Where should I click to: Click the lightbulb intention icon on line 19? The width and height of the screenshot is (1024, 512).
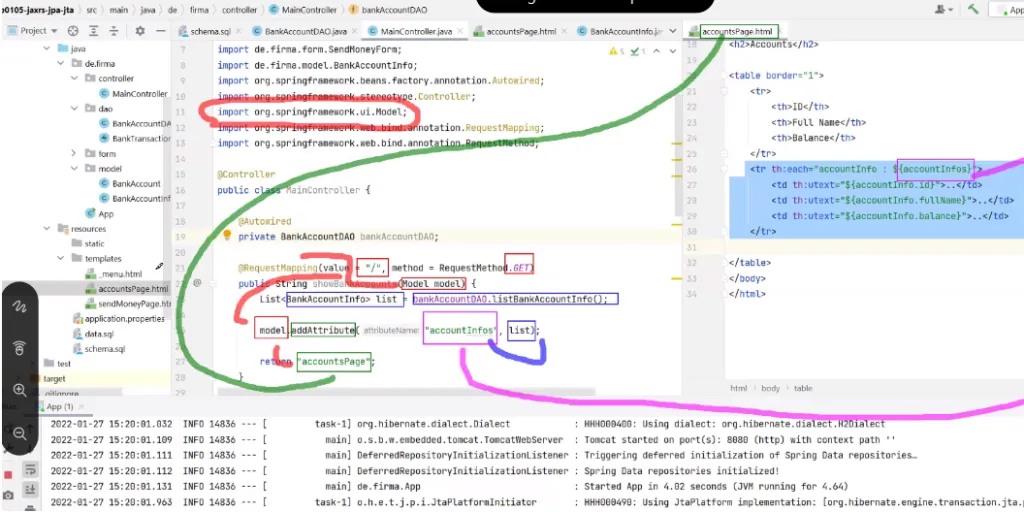coord(227,235)
